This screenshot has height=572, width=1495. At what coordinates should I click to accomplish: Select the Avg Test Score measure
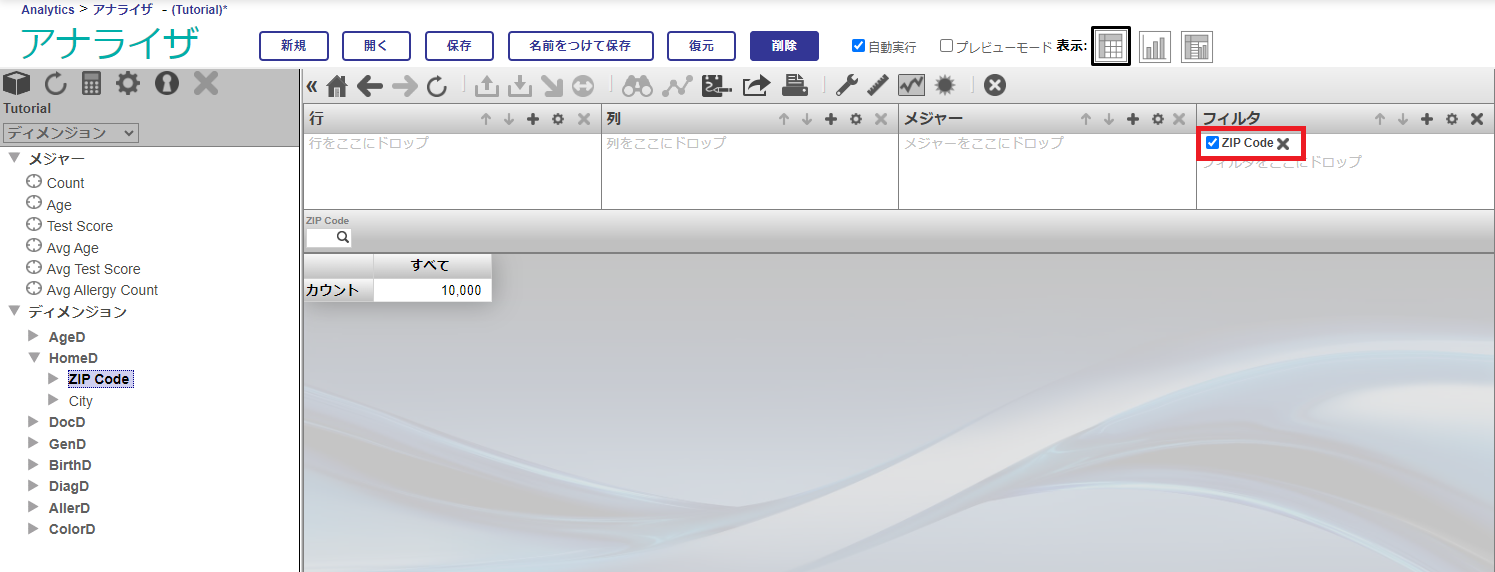point(93,269)
